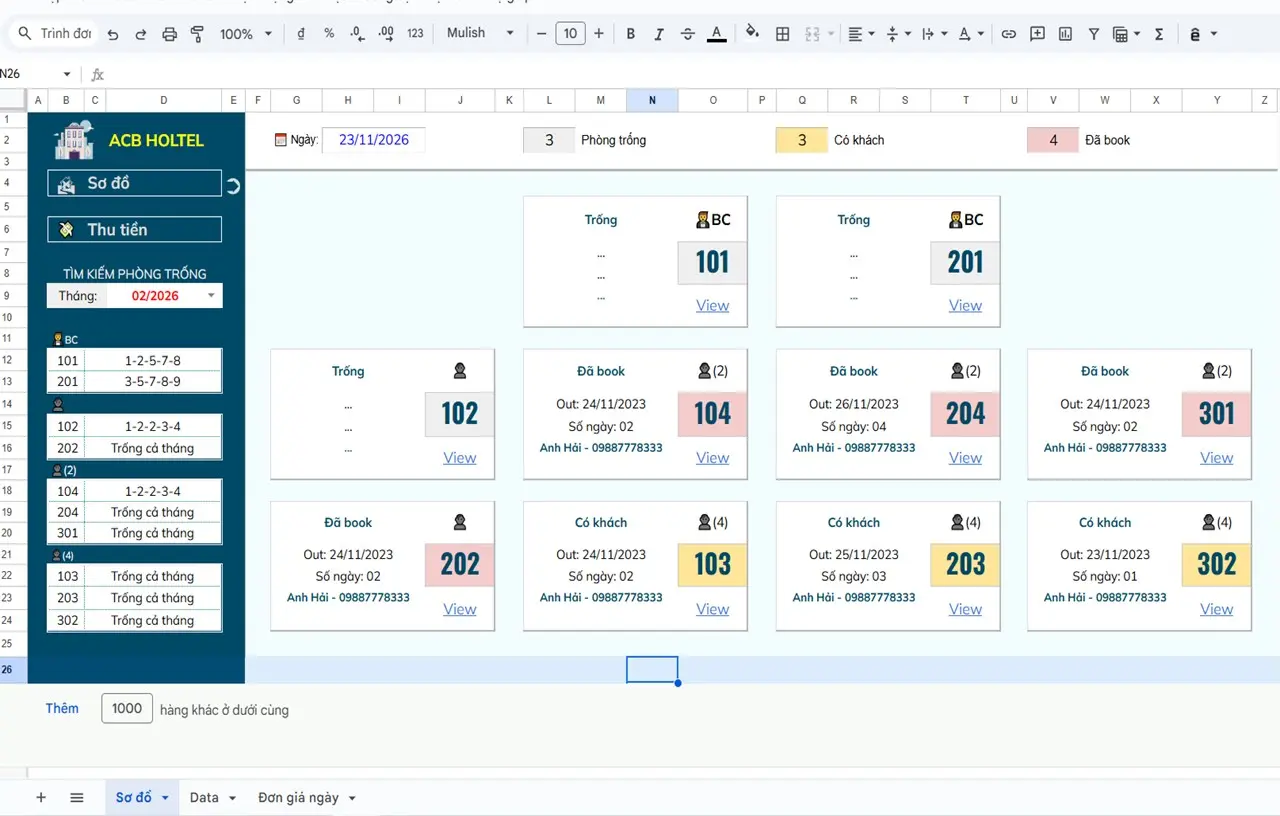Apply strikethrough formatting
This screenshot has width=1280, height=816.
[687, 34]
